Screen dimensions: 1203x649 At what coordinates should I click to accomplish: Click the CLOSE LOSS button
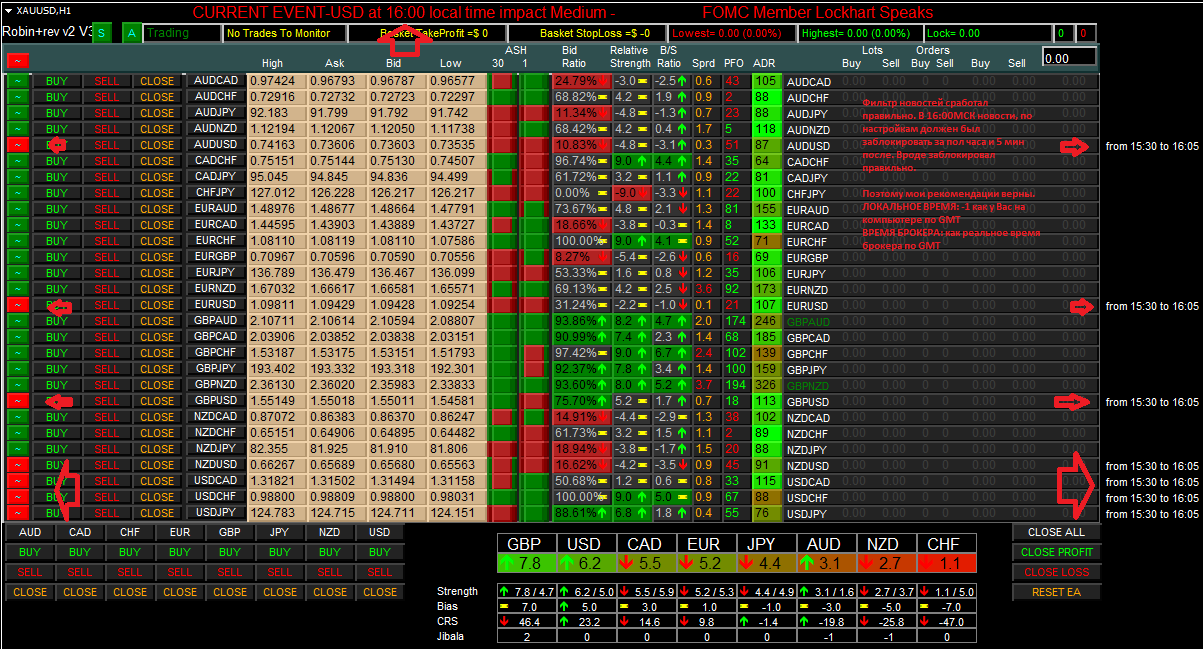[1056, 572]
